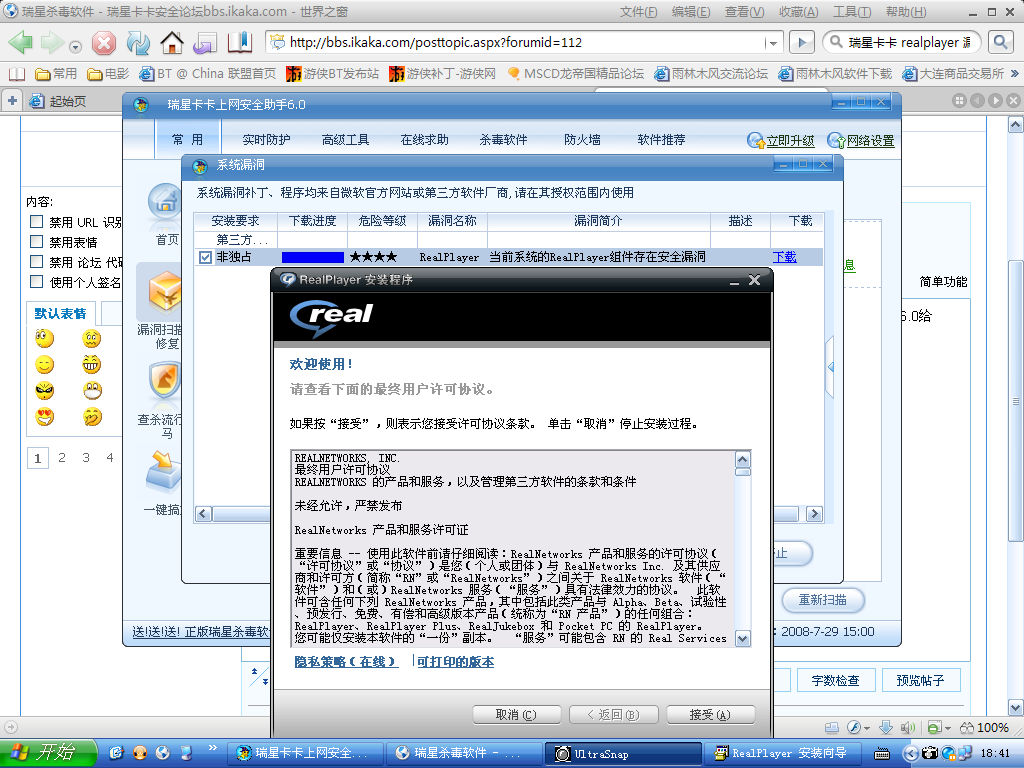Toggle the 禁用表情 checkbox
1024x768 pixels.
(37, 242)
